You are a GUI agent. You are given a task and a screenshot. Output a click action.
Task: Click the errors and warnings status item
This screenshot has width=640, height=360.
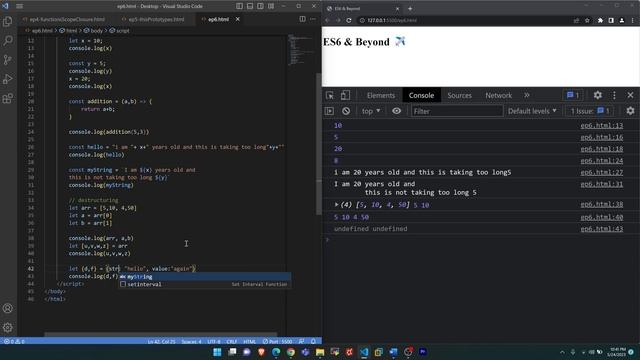(x=14, y=341)
